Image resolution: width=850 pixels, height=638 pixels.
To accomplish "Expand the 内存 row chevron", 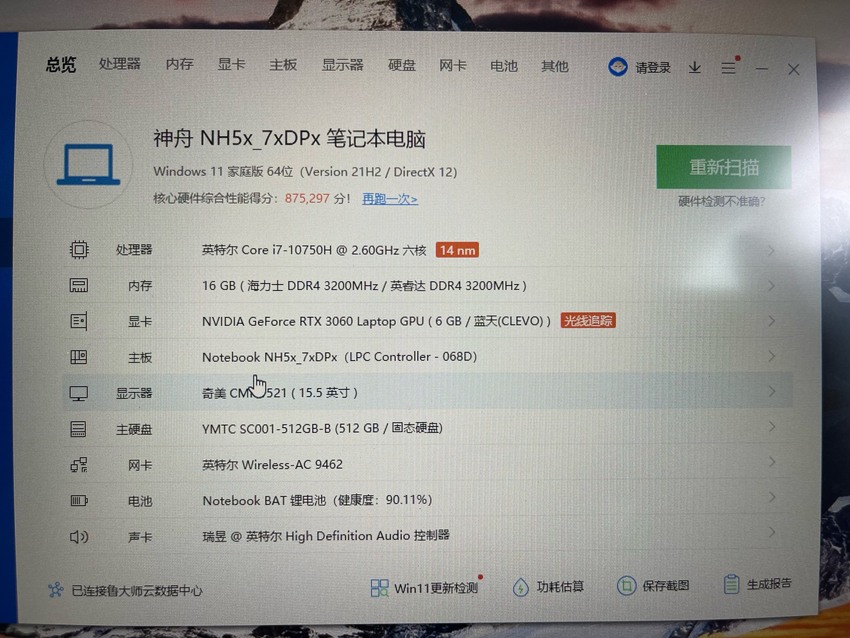I will (771, 286).
